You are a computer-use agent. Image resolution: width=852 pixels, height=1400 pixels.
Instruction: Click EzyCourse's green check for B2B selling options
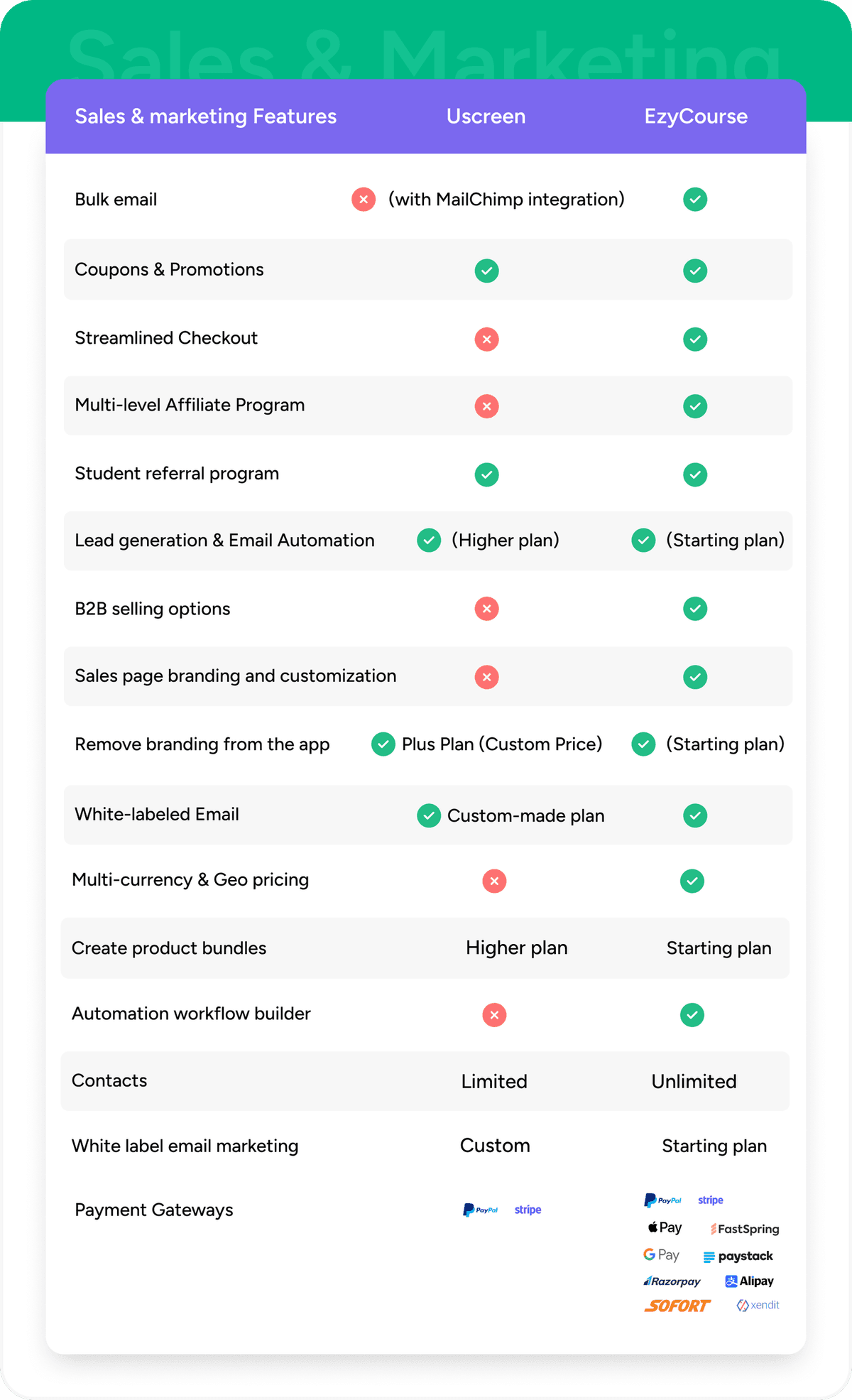pyautogui.click(x=695, y=609)
